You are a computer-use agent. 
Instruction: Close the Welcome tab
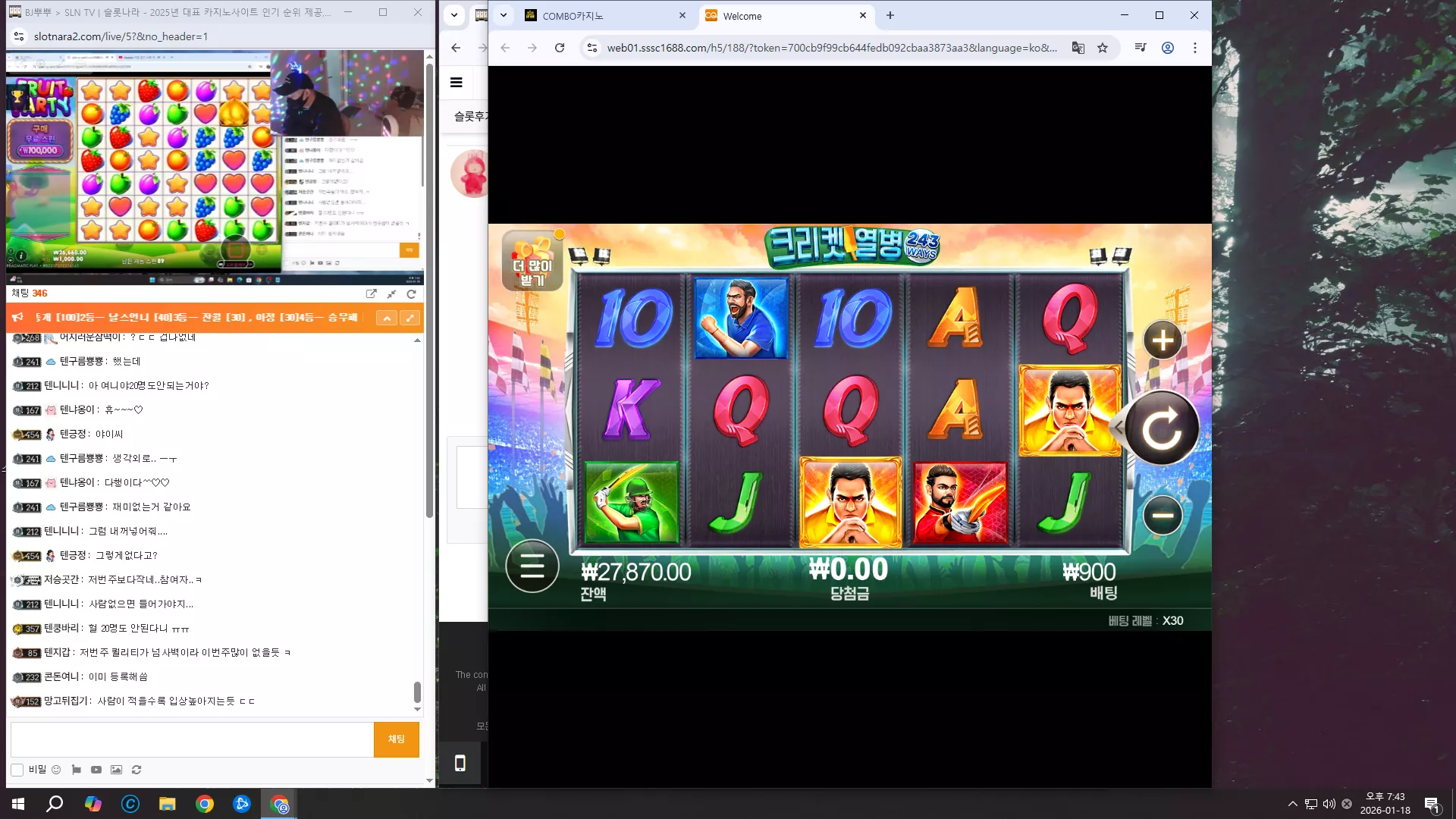click(x=863, y=15)
